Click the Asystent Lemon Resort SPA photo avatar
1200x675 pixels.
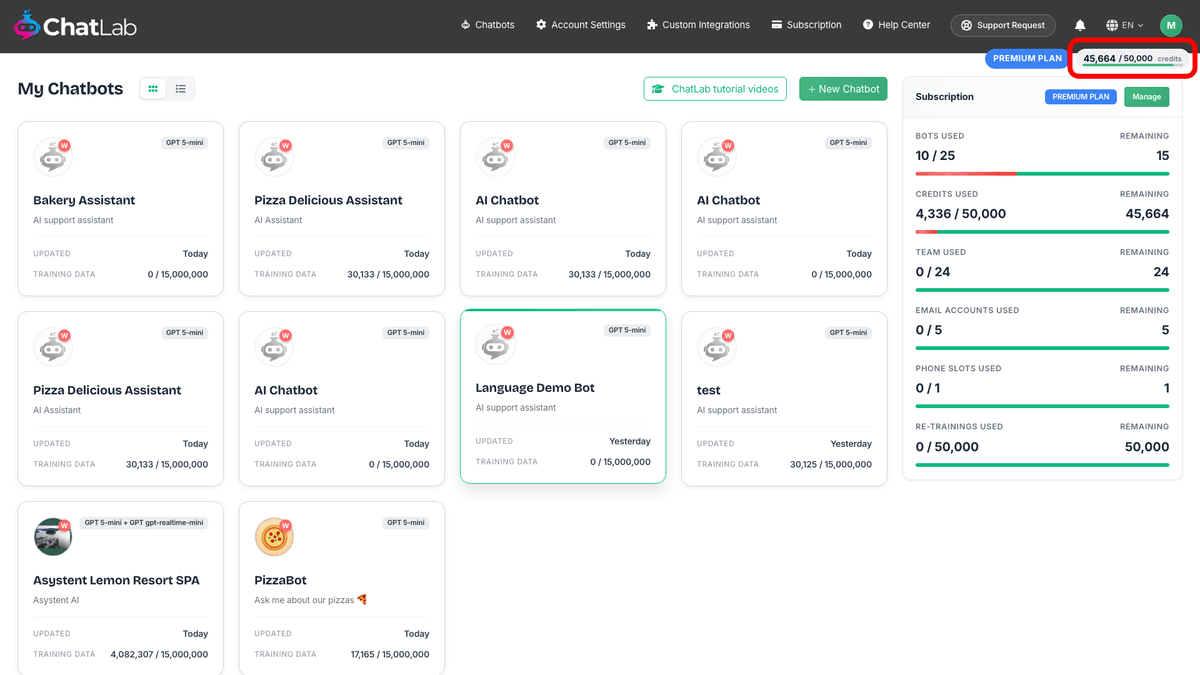point(53,537)
